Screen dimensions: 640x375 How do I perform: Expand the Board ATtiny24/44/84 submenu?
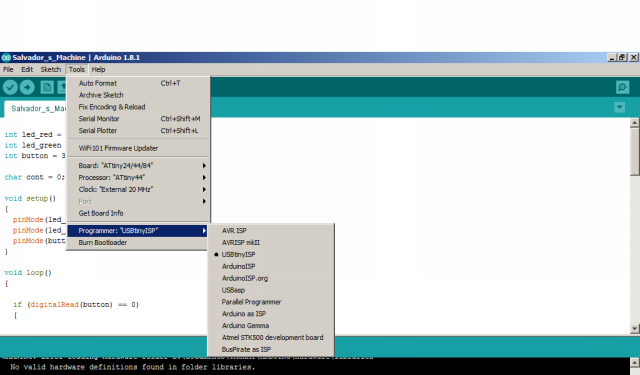(138, 166)
